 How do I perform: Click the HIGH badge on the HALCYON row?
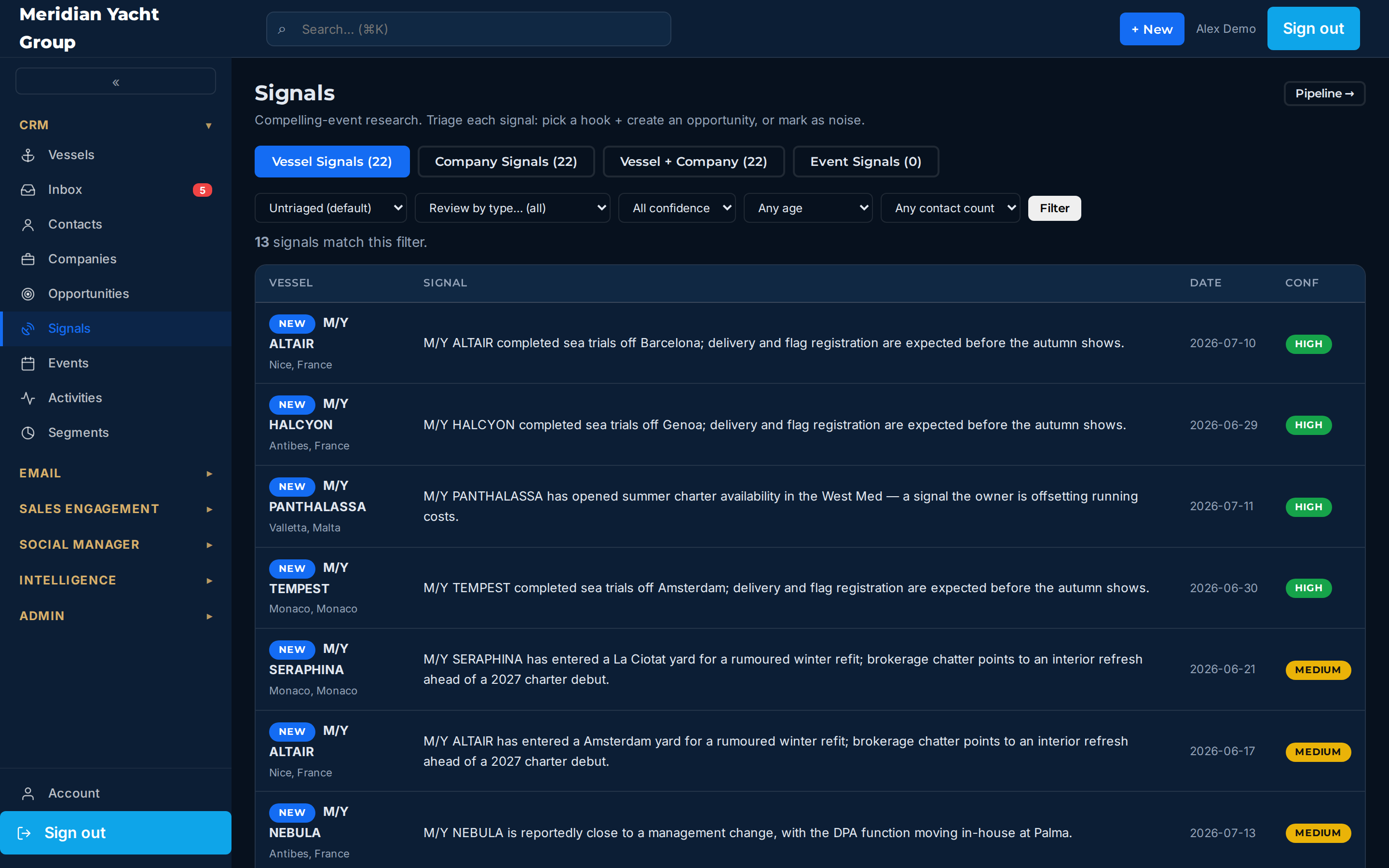(1308, 425)
